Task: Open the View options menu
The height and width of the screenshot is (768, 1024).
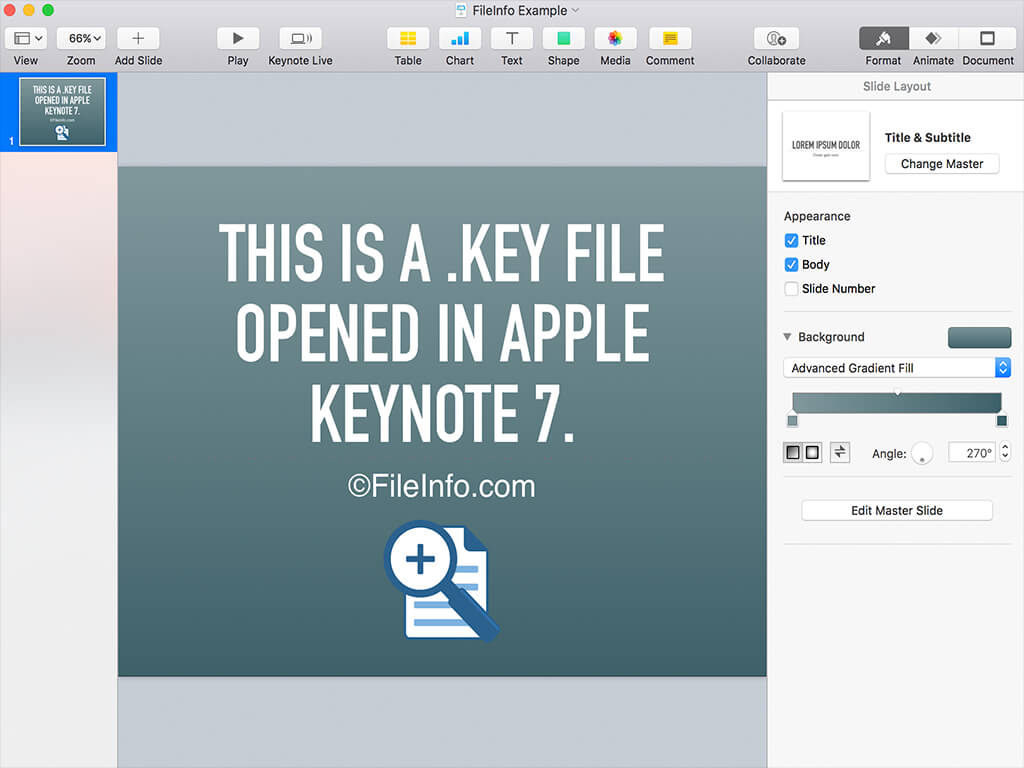Action: pyautogui.click(x=25, y=39)
